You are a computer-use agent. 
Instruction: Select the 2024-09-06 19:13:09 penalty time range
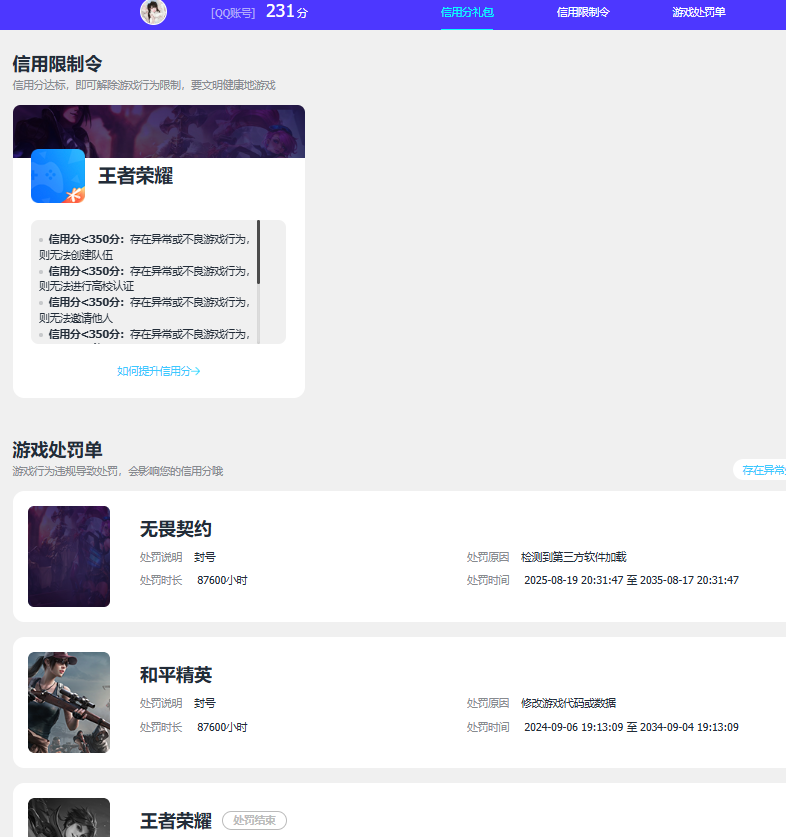(631, 727)
